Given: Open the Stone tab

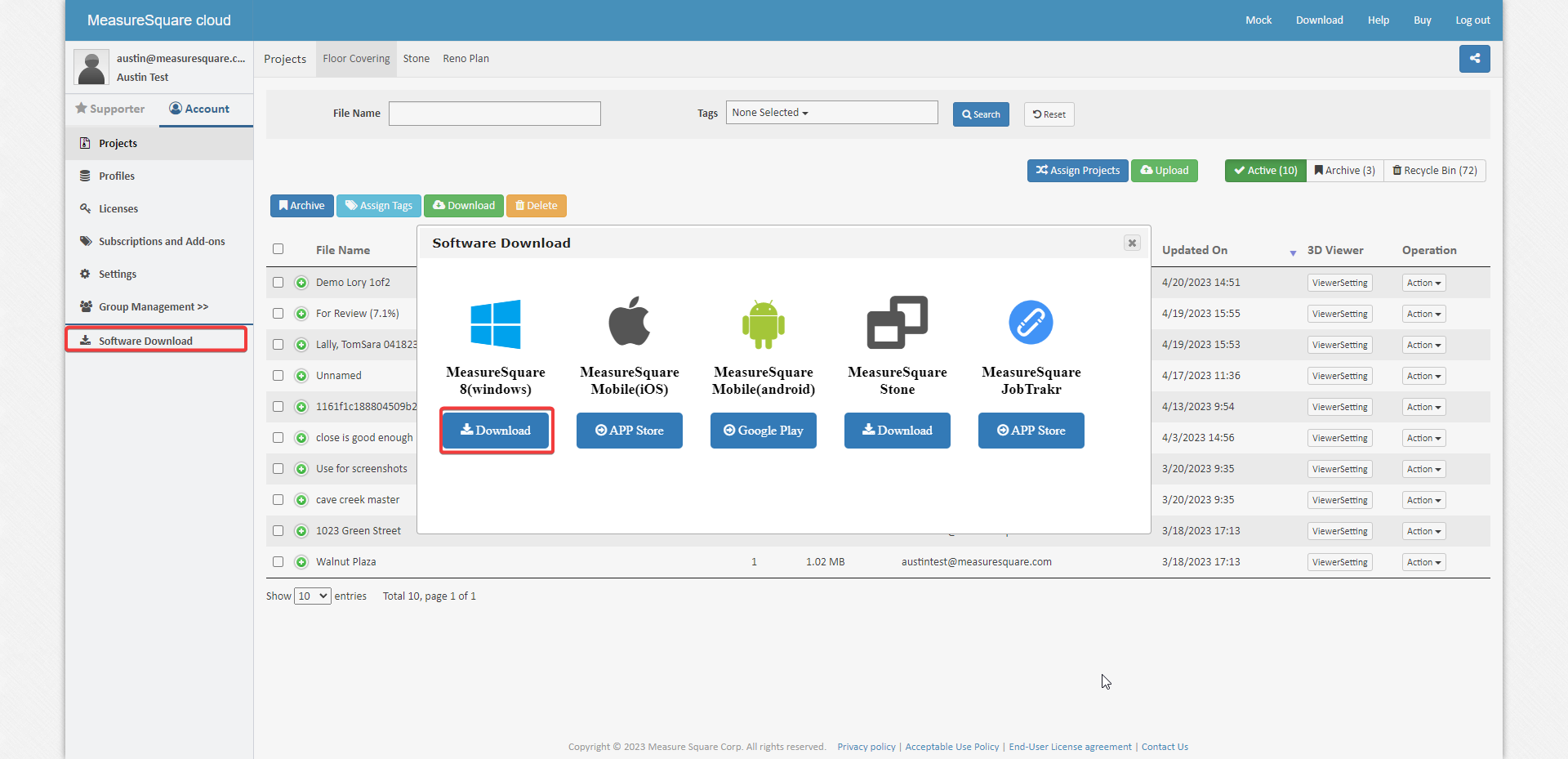Looking at the screenshot, I should pos(416,59).
